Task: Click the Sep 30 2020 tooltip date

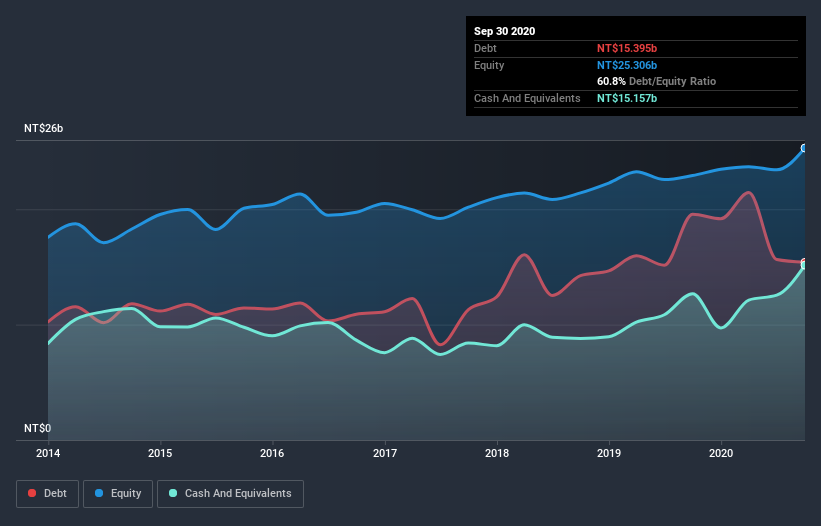Action: tap(505, 31)
